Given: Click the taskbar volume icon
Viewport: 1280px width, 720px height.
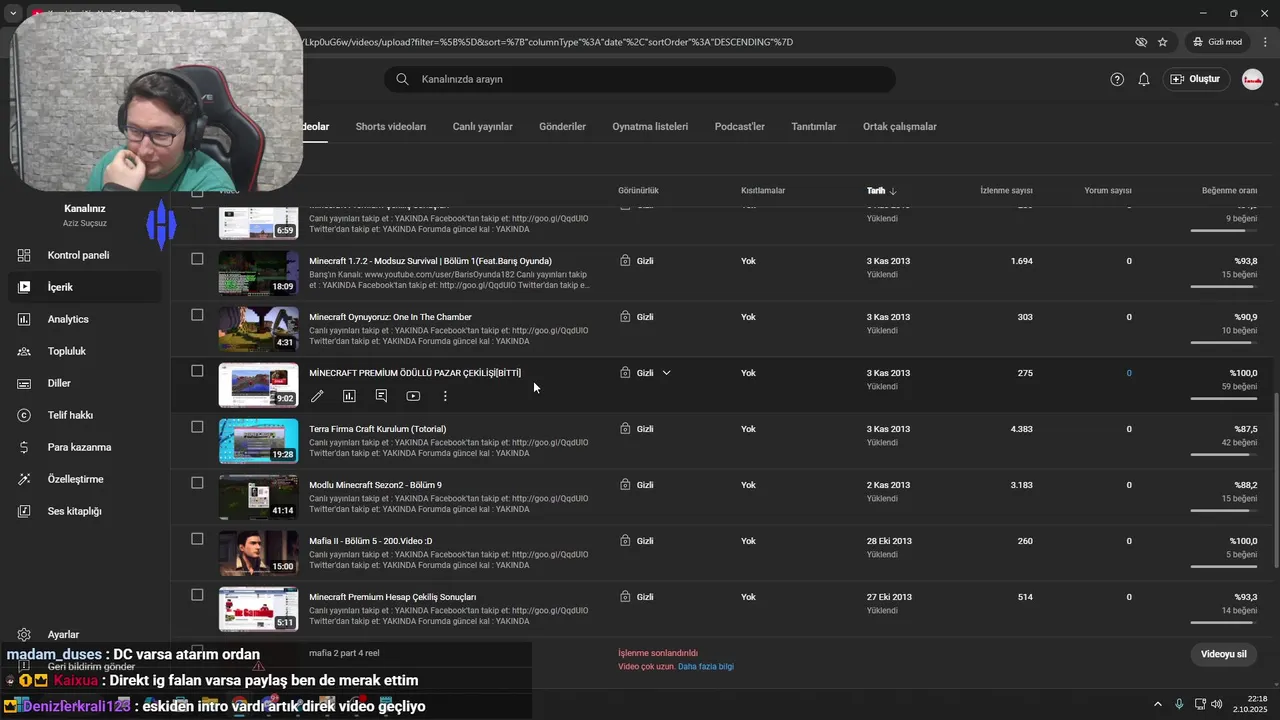Looking at the screenshot, I should pos(1216,704).
